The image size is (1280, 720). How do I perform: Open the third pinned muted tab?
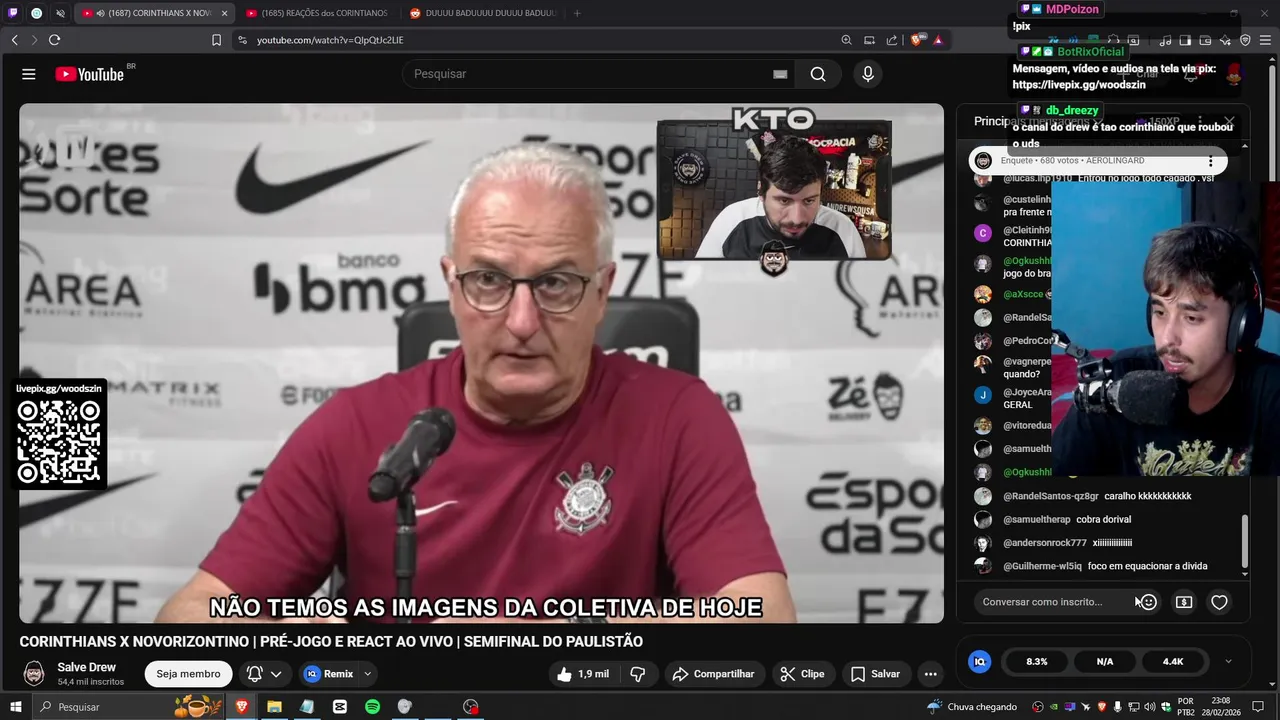click(x=60, y=13)
